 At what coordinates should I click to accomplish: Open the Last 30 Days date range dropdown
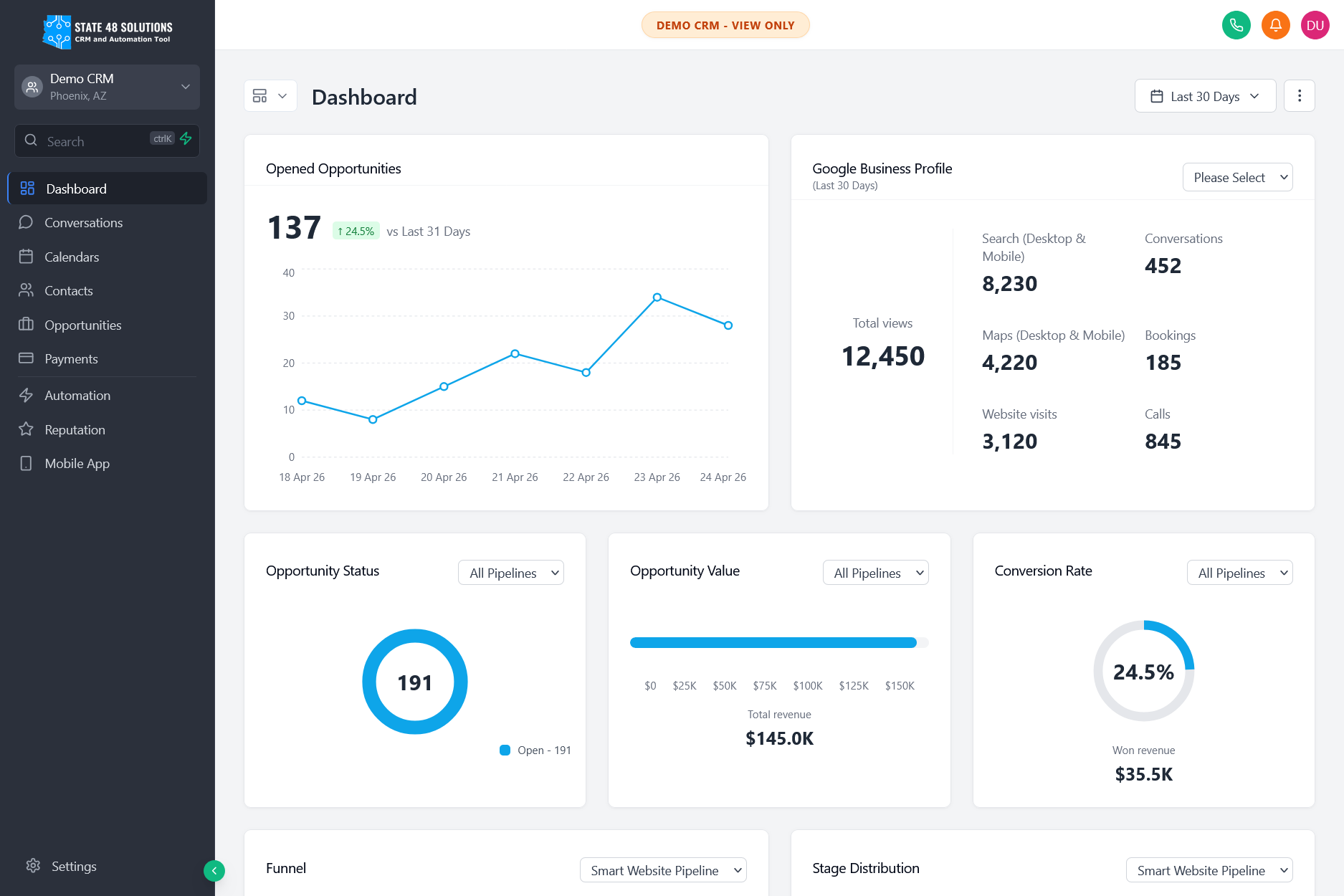click(x=1205, y=95)
